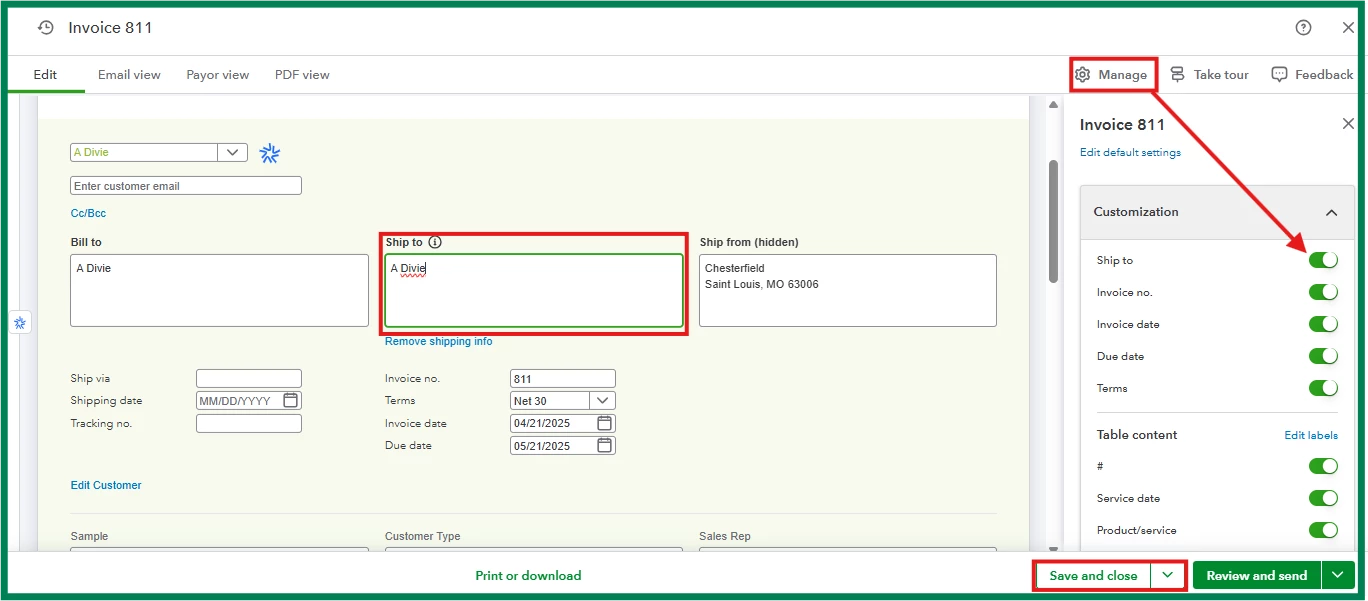
Task: Turn off the Invoice no. toggle
Action: 1323,292
